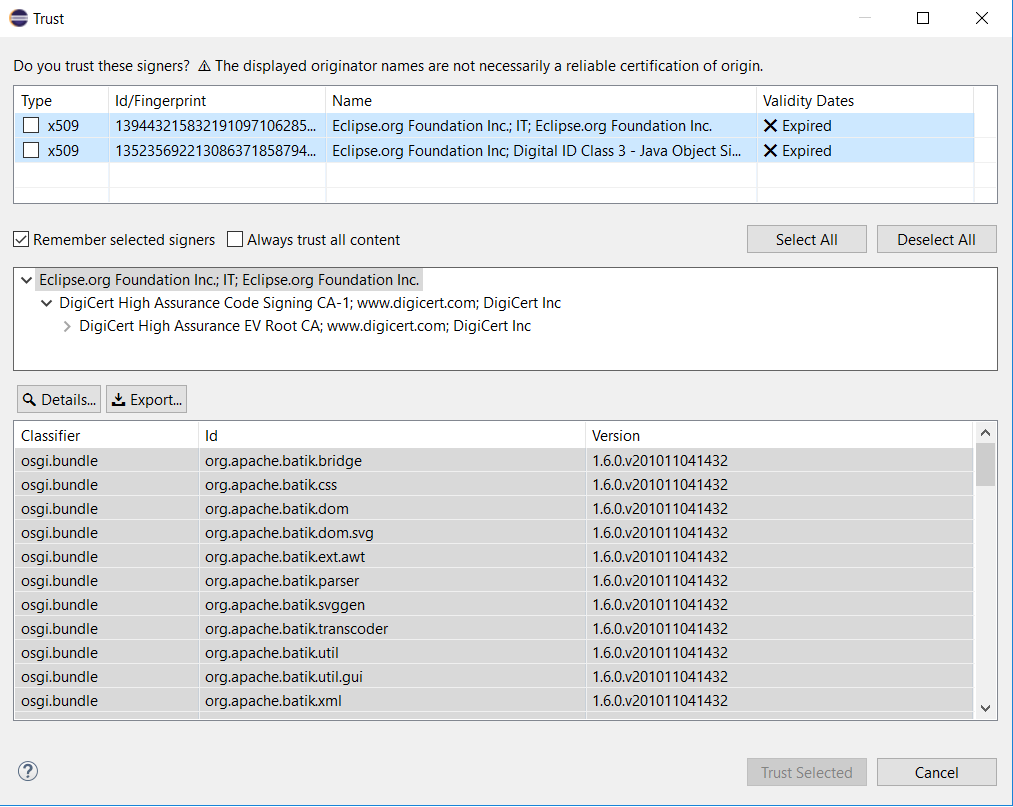Select row org.apache.batik.util.gui
The width and height of the screenshot is (1013, 807).
(494, 676)
